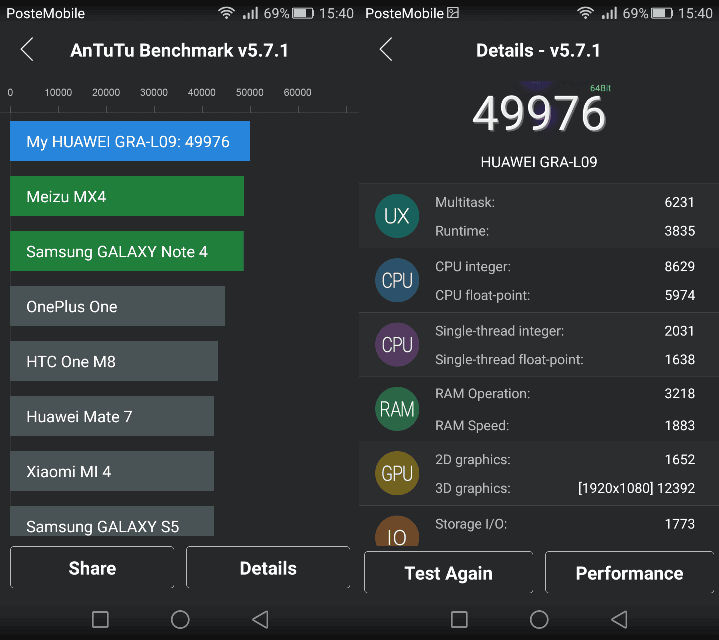The height and width of the screenshot is (640, 719).
Task: Tap the CPU float-point row
Action: (x=564, y=295)
